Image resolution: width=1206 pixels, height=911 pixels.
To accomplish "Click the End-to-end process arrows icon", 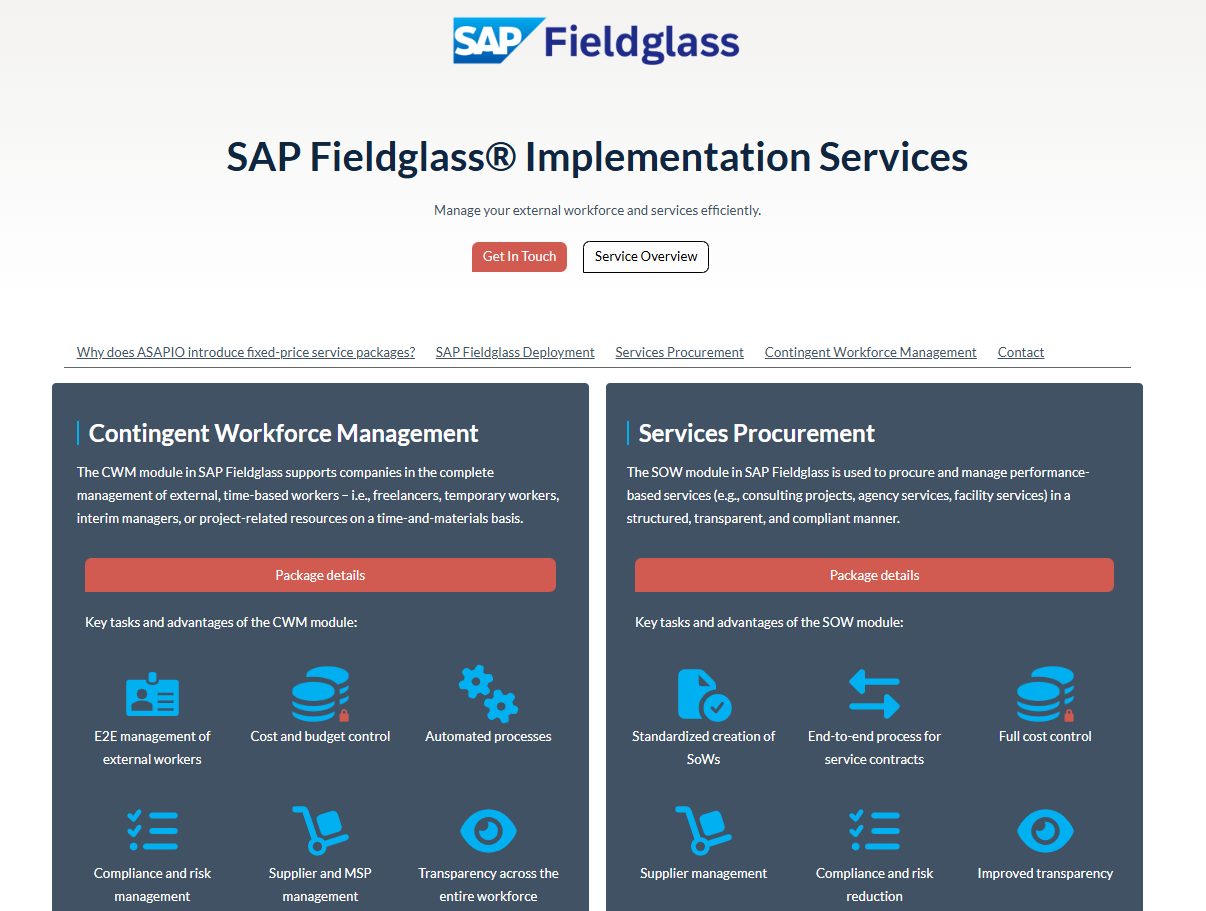I will (874, 694).
